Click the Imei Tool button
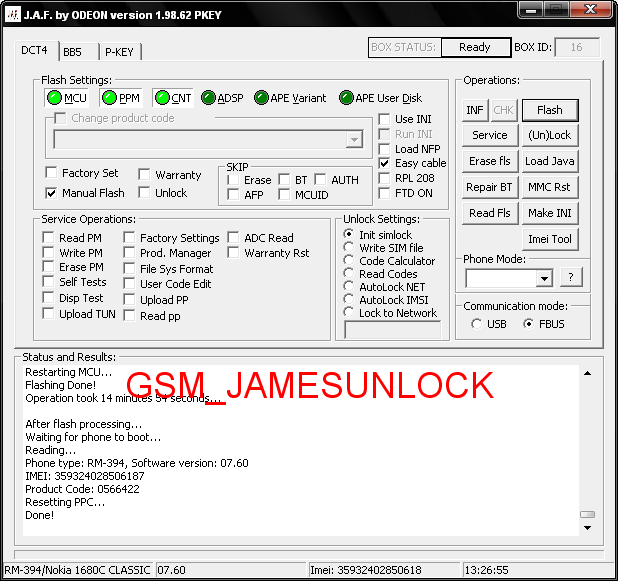 (549, 239)
